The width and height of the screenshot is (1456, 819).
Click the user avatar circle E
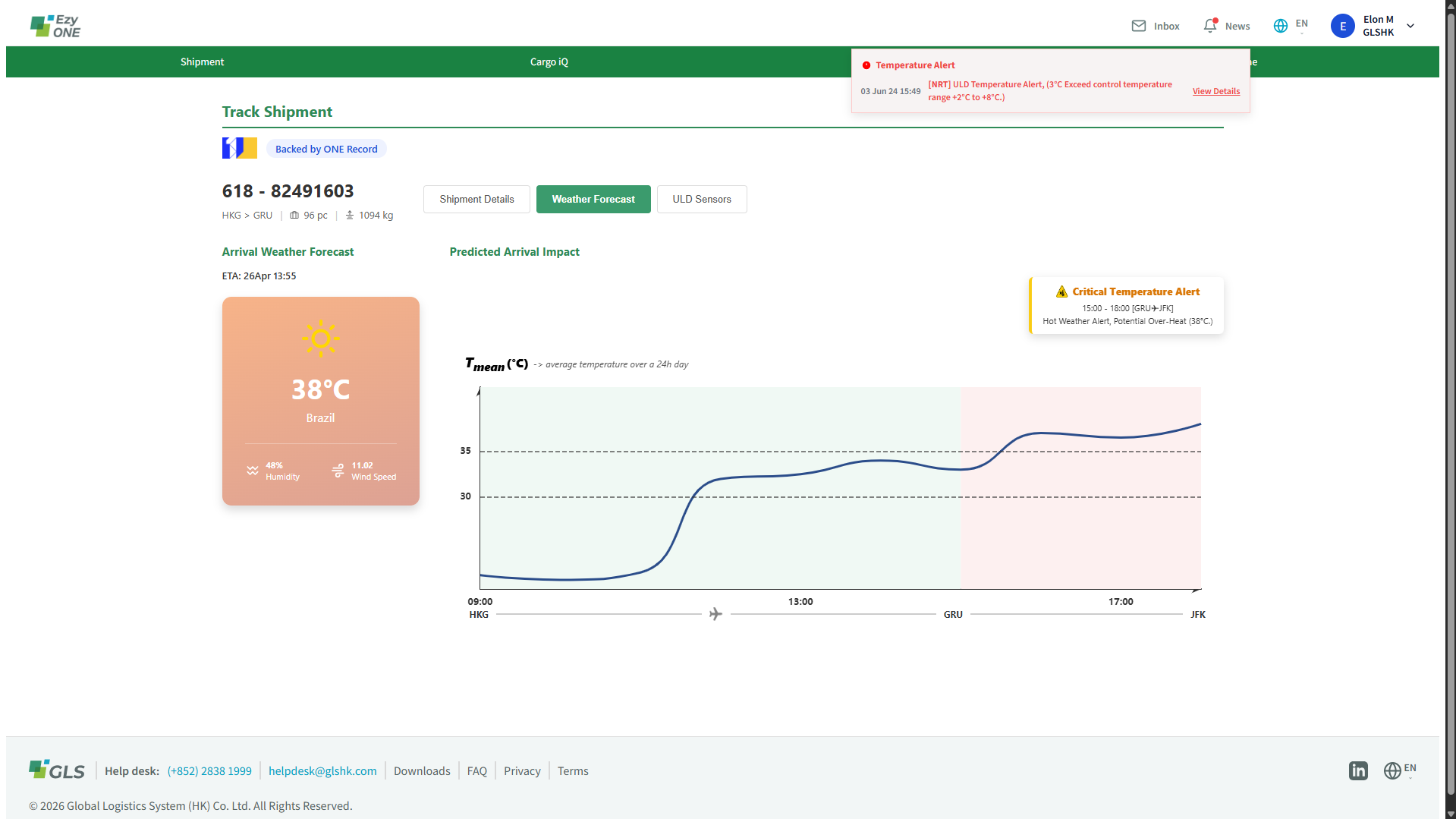(x=1343, y=26)
